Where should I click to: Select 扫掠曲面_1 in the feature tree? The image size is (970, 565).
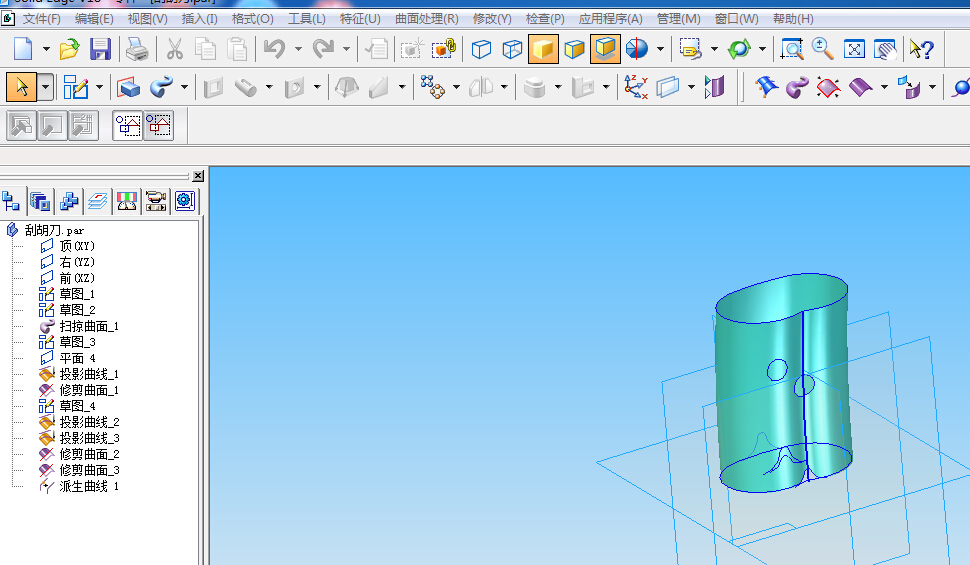pyautogui.click(x=88, y=326)
